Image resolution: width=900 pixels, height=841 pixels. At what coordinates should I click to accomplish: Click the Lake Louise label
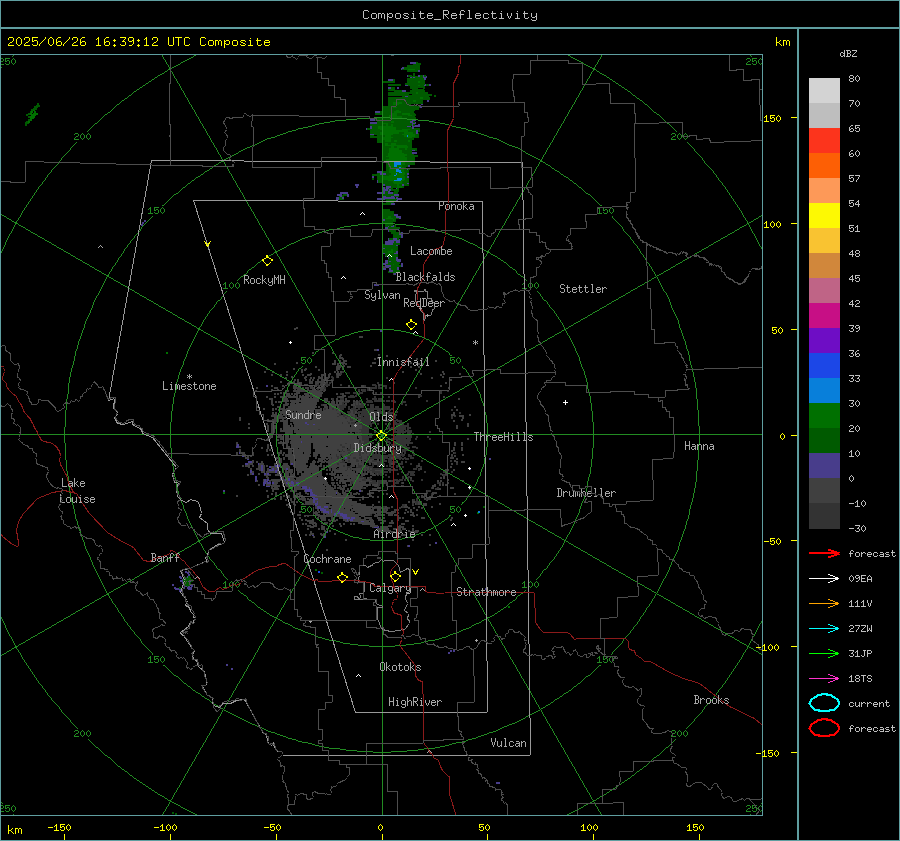(77, 491)
